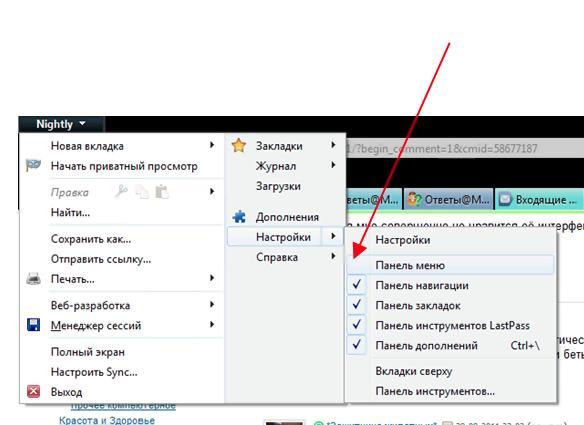
Task: Click the floppy disk icon for Менеджер сессий
Action: click(34, 325)
